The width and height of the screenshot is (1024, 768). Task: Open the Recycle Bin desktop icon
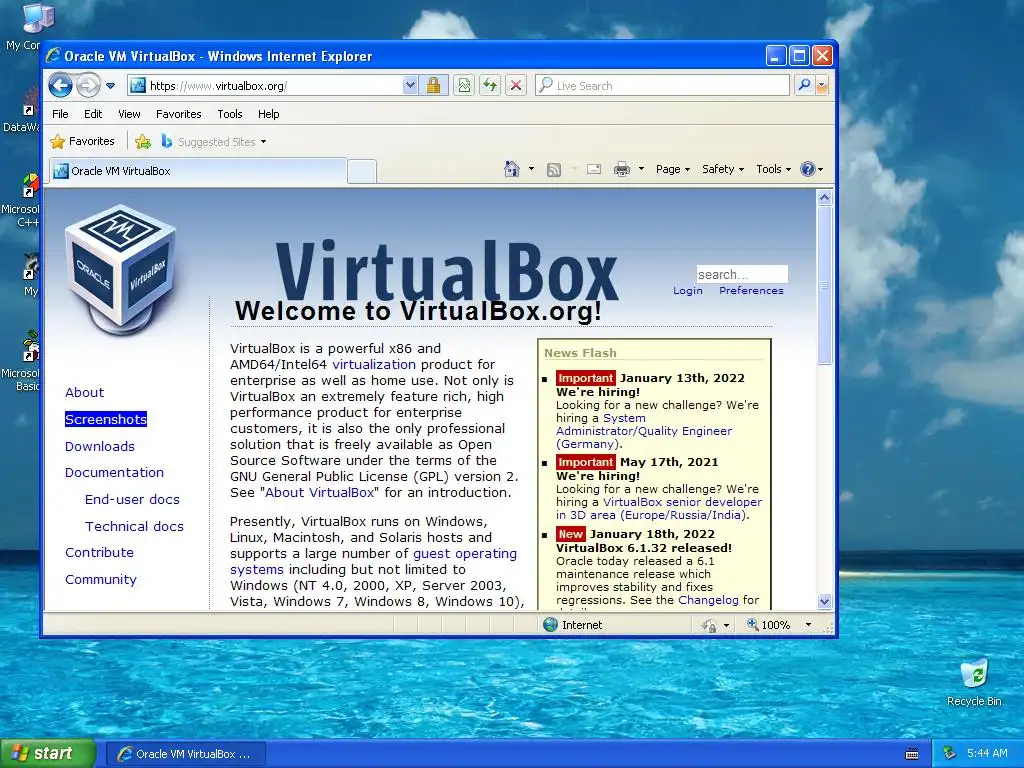point(974,683)
